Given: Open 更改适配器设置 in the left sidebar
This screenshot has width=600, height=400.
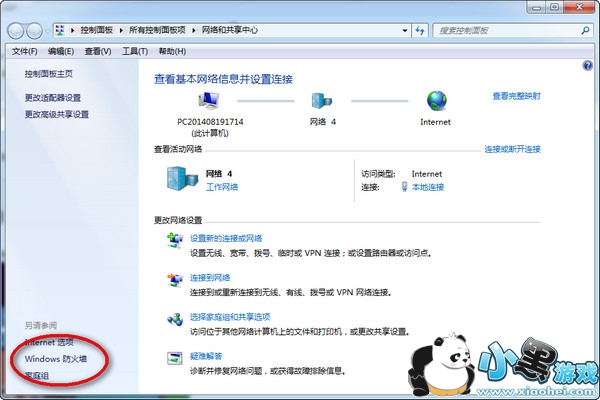Looking at the screenshot, I should coord(53,97).
